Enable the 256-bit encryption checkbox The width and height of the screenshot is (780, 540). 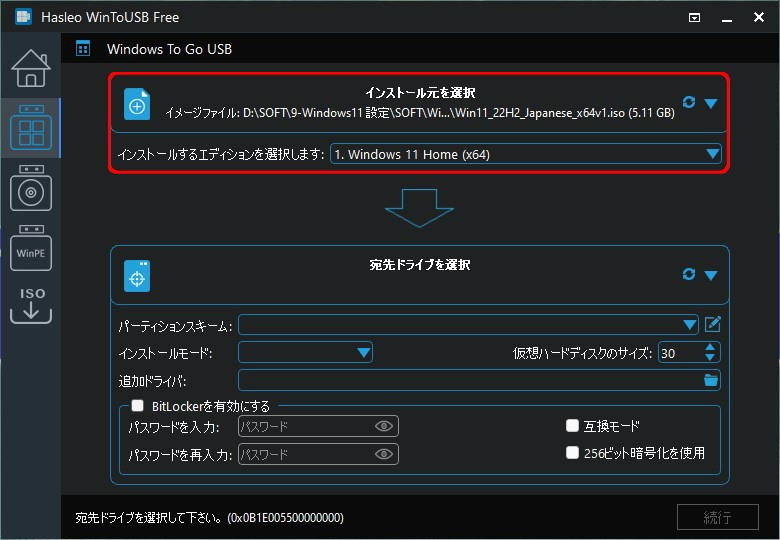(x=573, y=452)
